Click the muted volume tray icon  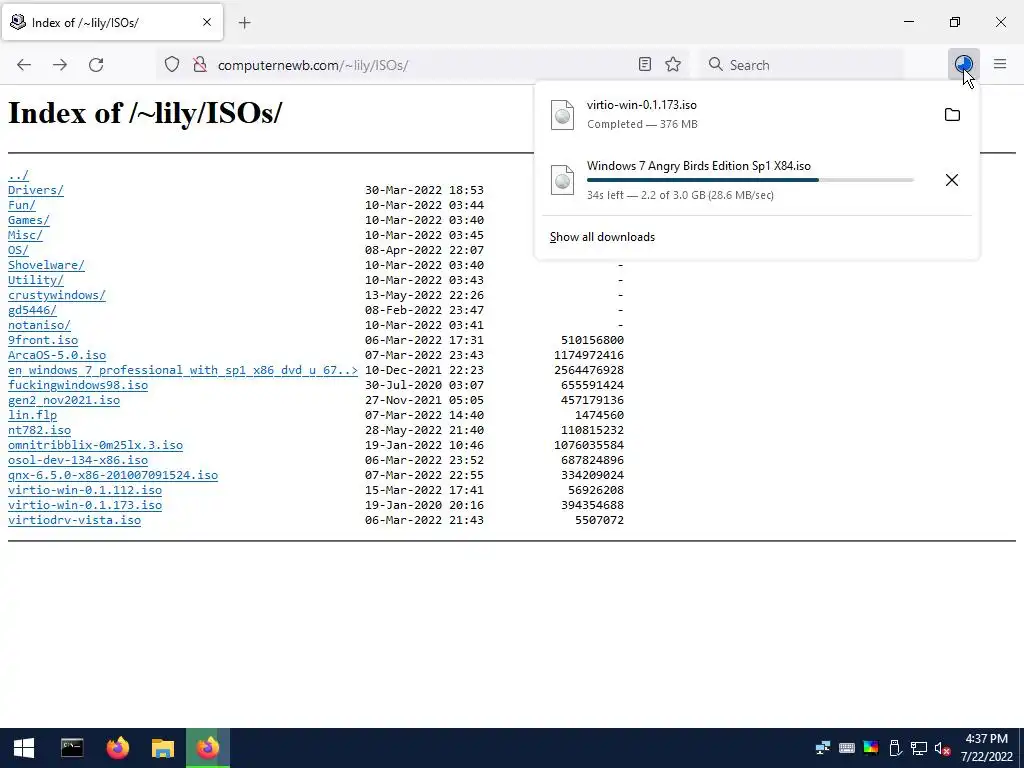click(x=942, y=748)
